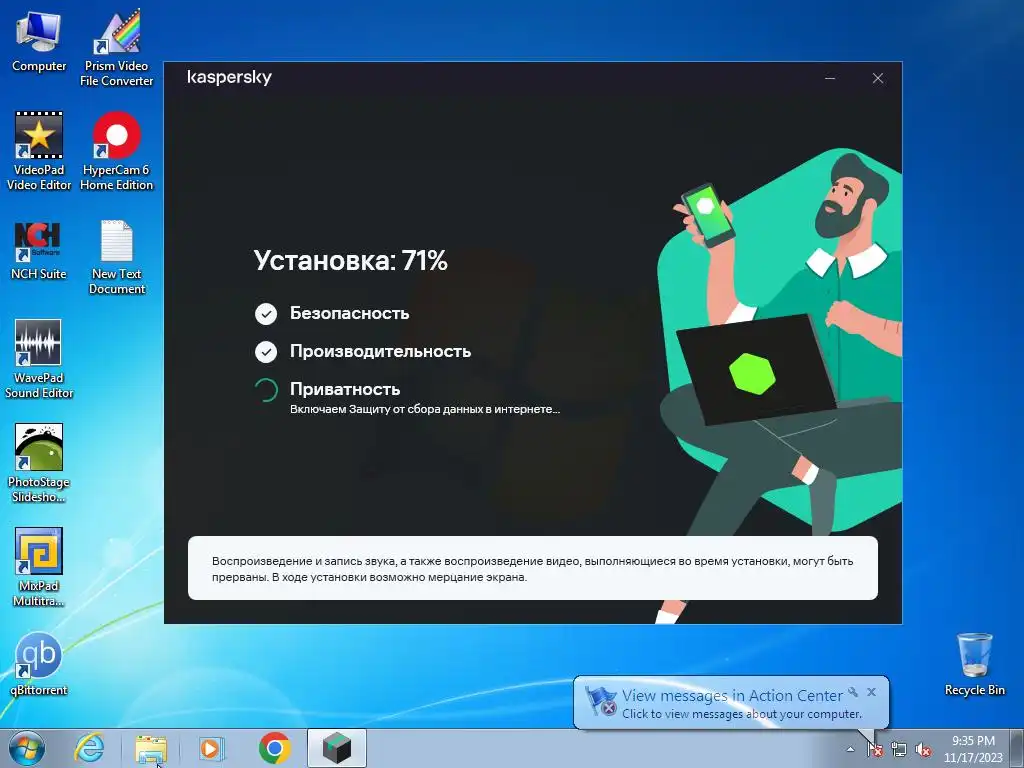Close the Action Center notification balloon
The width and height of the screenshot is (1024, 768).
pyautogui.click(x=871, y=692)
